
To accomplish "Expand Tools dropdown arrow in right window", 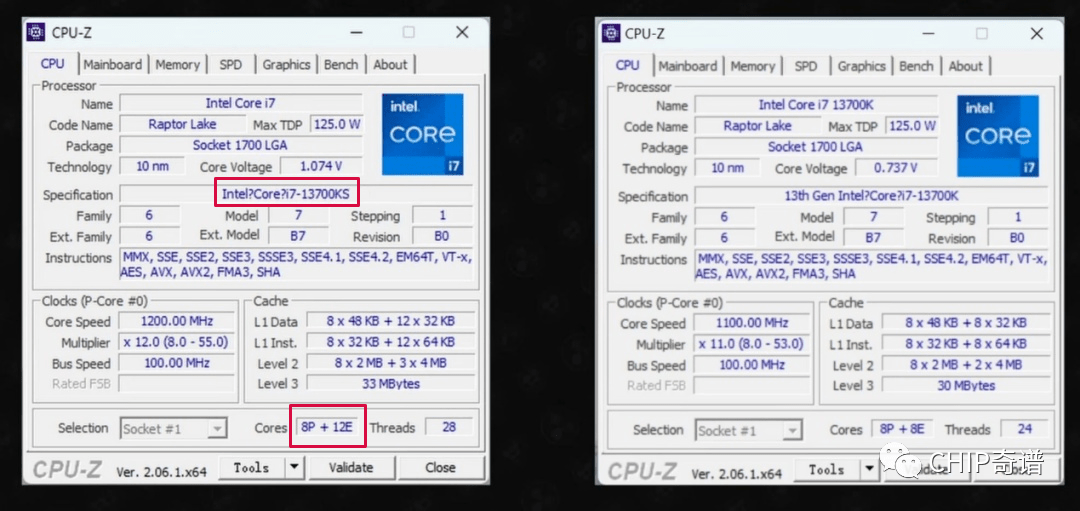I will pyautogui.click(x=869, y=470).
